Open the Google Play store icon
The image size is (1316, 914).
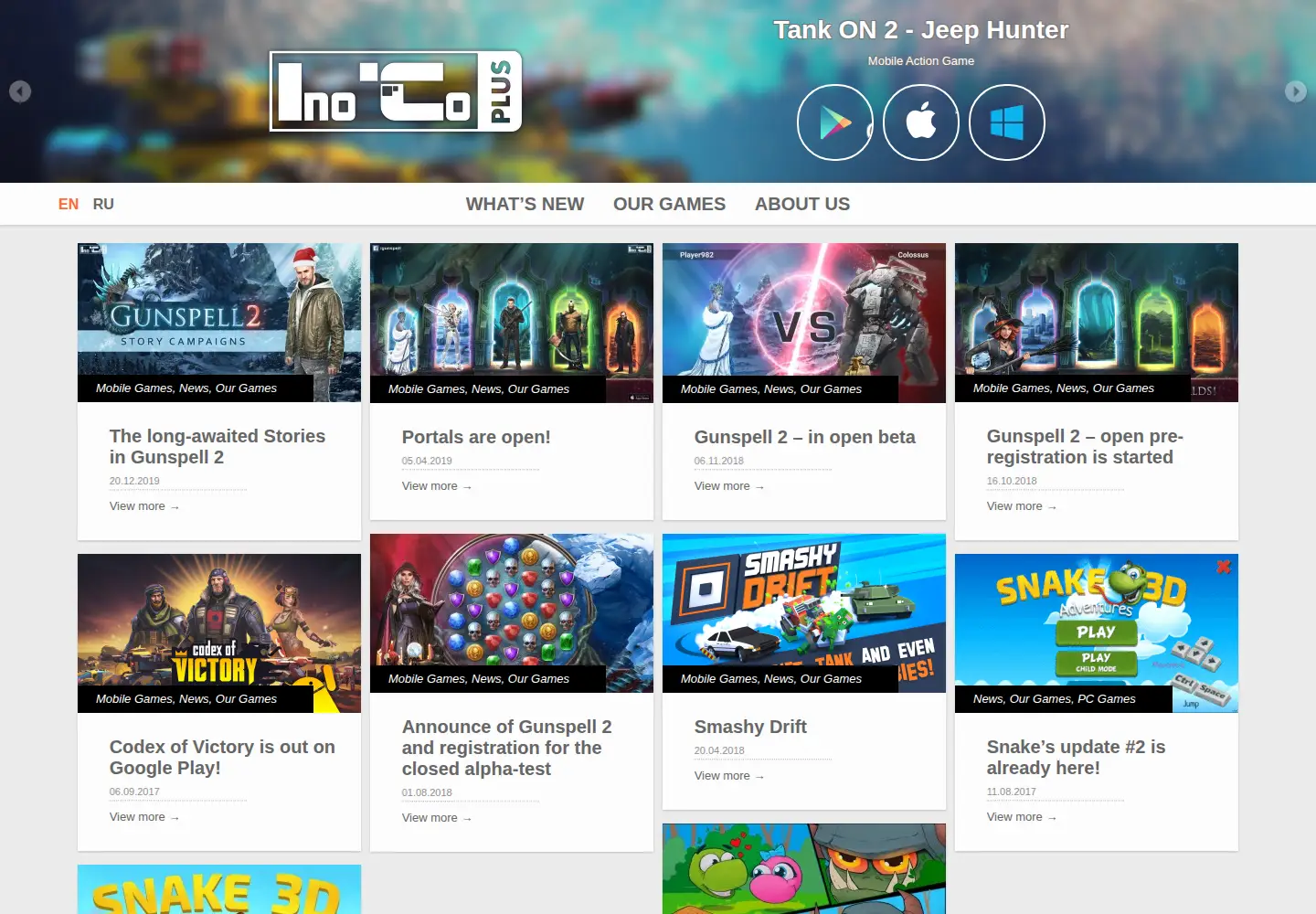[835, 122]
